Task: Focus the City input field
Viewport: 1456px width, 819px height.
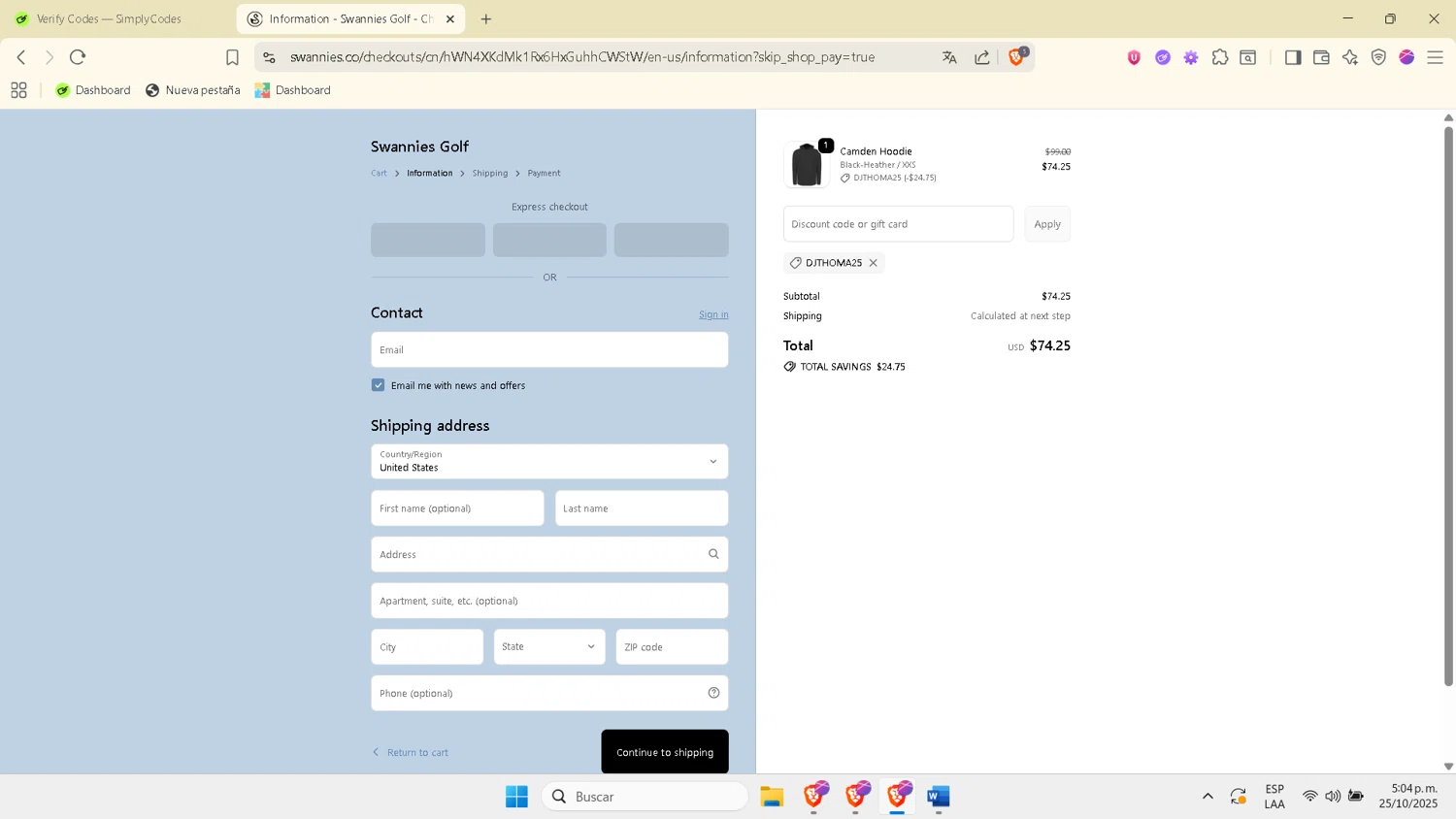Action: 427,646
